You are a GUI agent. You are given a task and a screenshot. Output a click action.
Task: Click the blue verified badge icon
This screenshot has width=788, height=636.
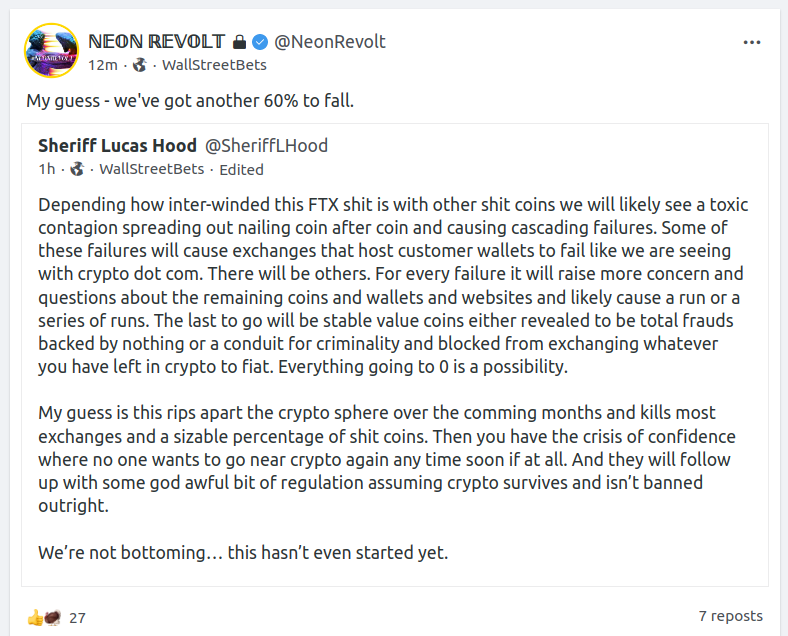(259, 42)
